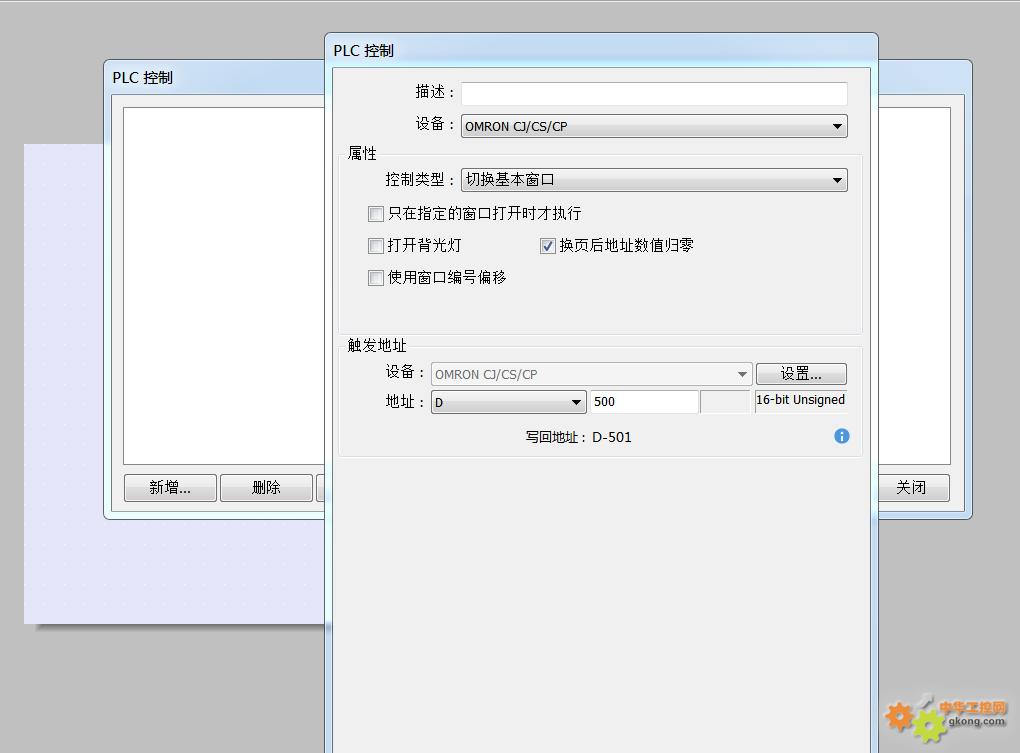Click the 描述 text input field
The height and width of the screenshot is (753, 1020).
click(x=654, y=93)
